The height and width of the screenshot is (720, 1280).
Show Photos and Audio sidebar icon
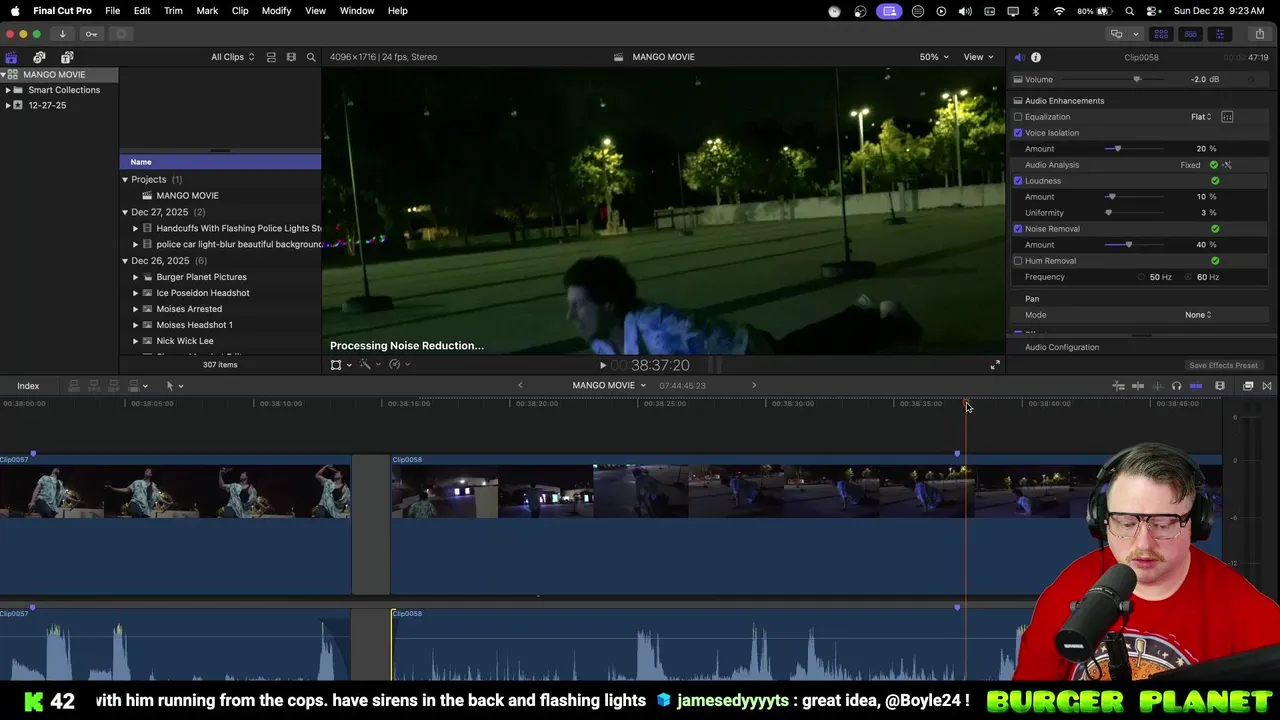pos(39,57)
